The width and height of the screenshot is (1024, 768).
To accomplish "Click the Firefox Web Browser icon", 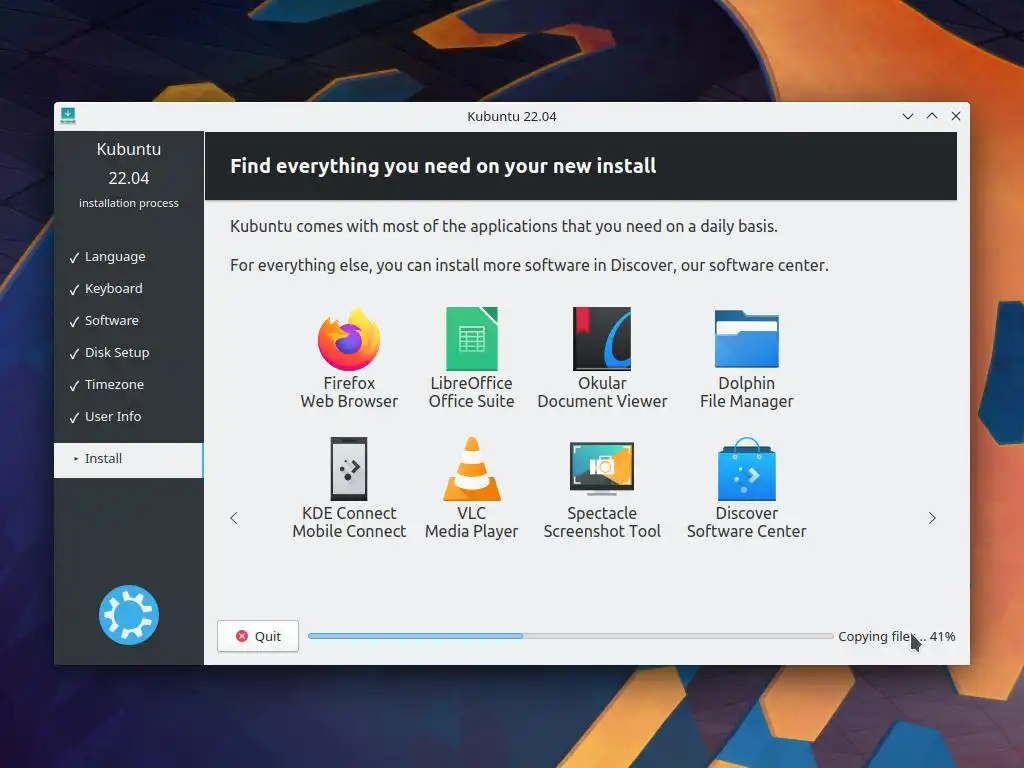I will pyautogui.click(x=349, y=339).
